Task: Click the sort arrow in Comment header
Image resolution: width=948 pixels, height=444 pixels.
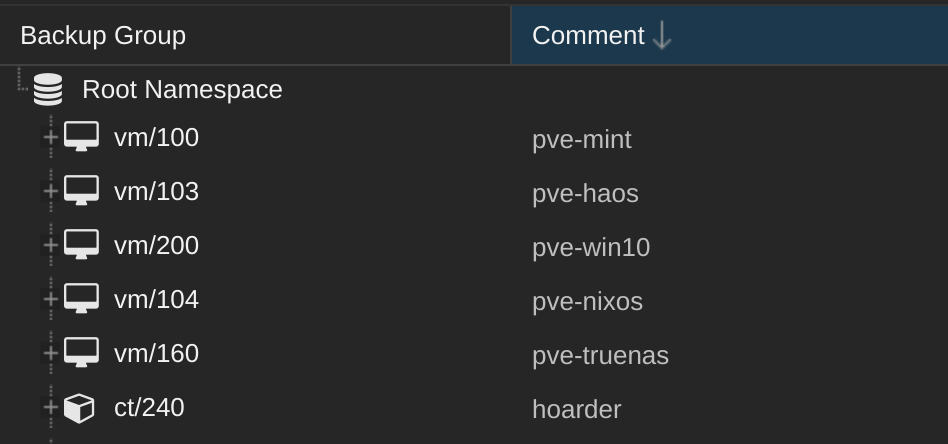Action: 662,36
